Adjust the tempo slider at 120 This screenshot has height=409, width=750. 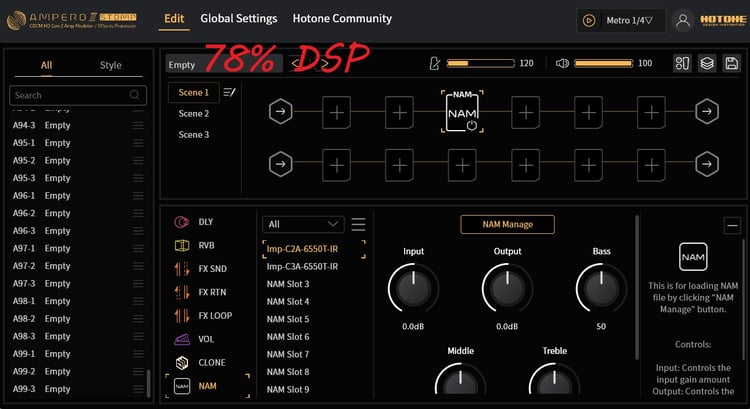click(x=480, y=63)
